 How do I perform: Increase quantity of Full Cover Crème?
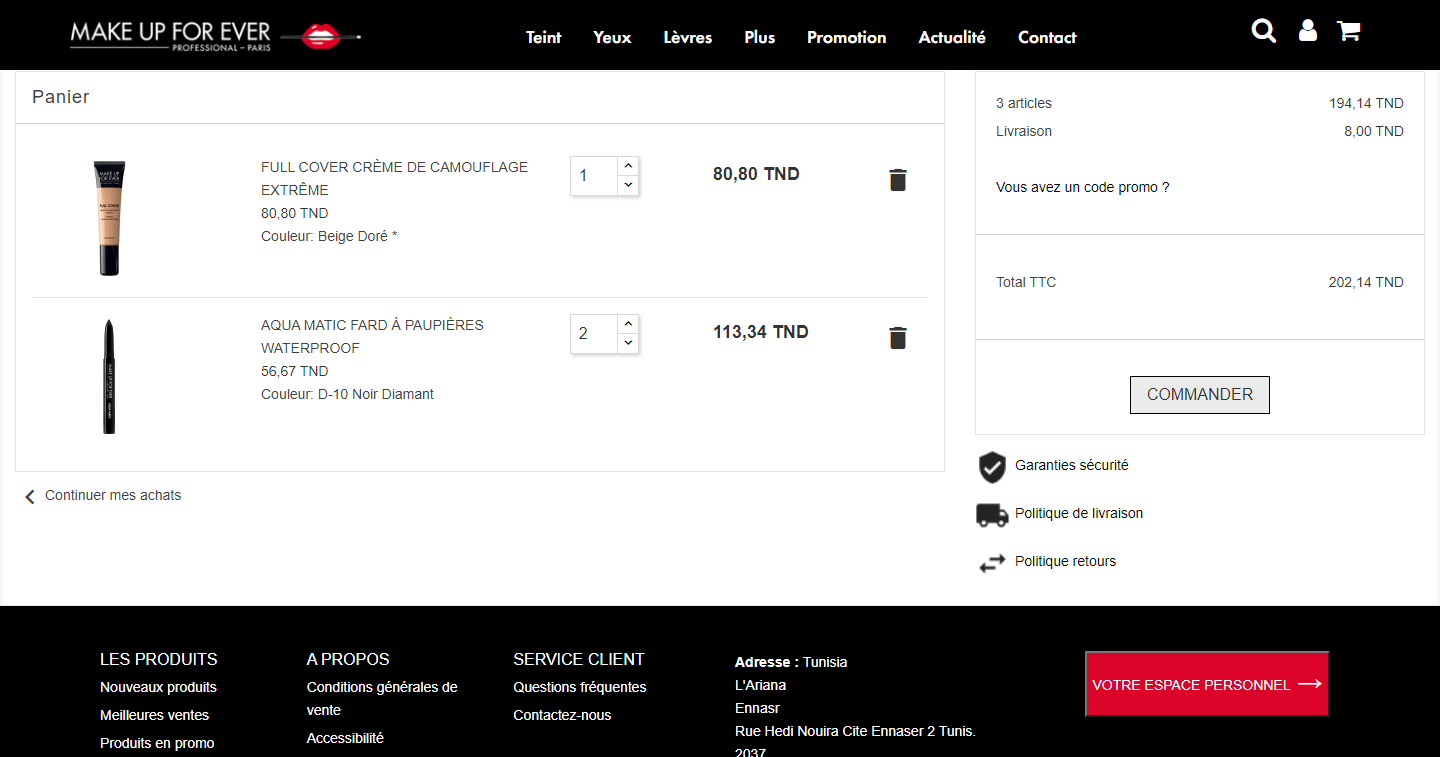(x=628, y=167)
